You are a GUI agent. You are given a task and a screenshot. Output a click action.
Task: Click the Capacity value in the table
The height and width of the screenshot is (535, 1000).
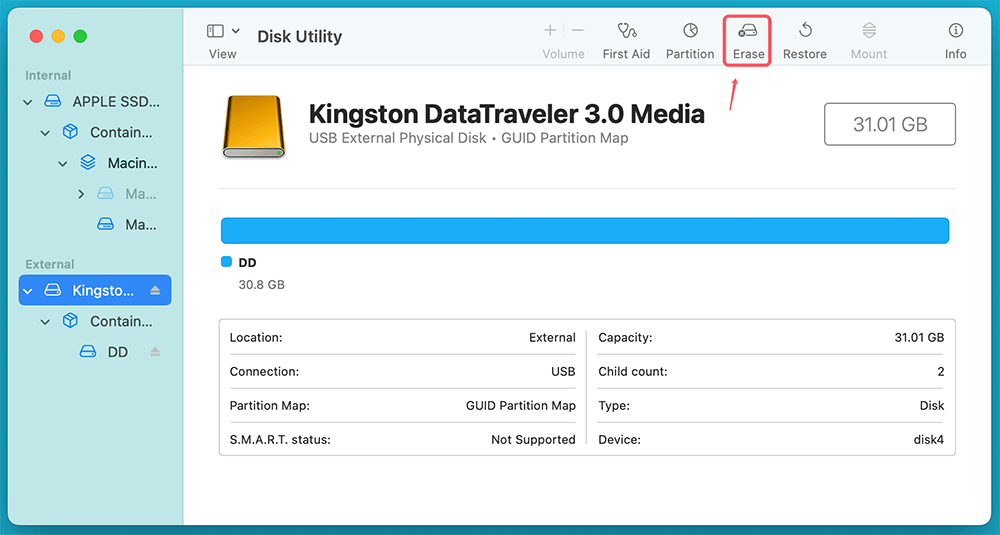pyautogui.click(x=919, y=337)
